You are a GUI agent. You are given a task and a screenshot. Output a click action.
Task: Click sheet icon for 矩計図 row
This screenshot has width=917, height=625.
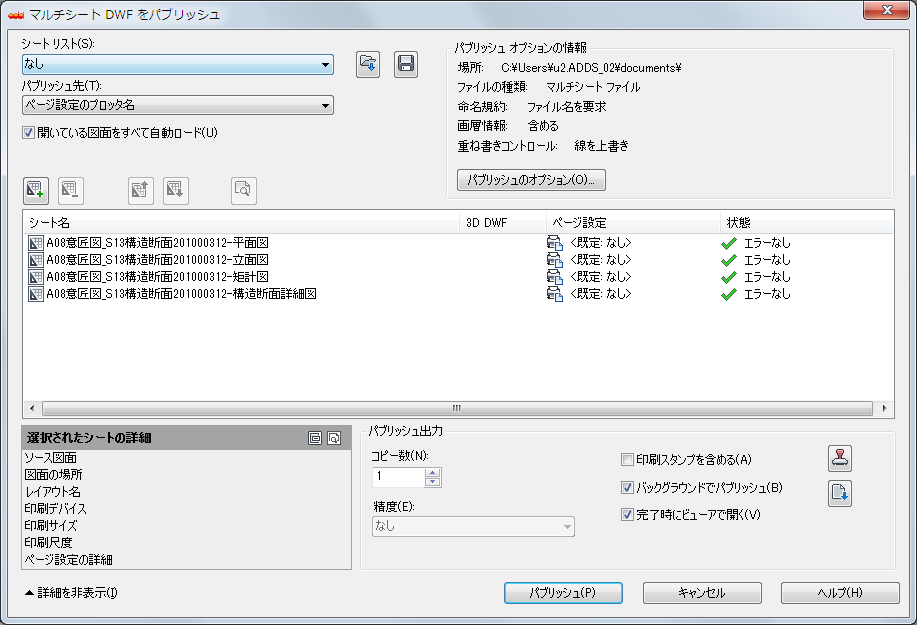[x=36, y=277]
